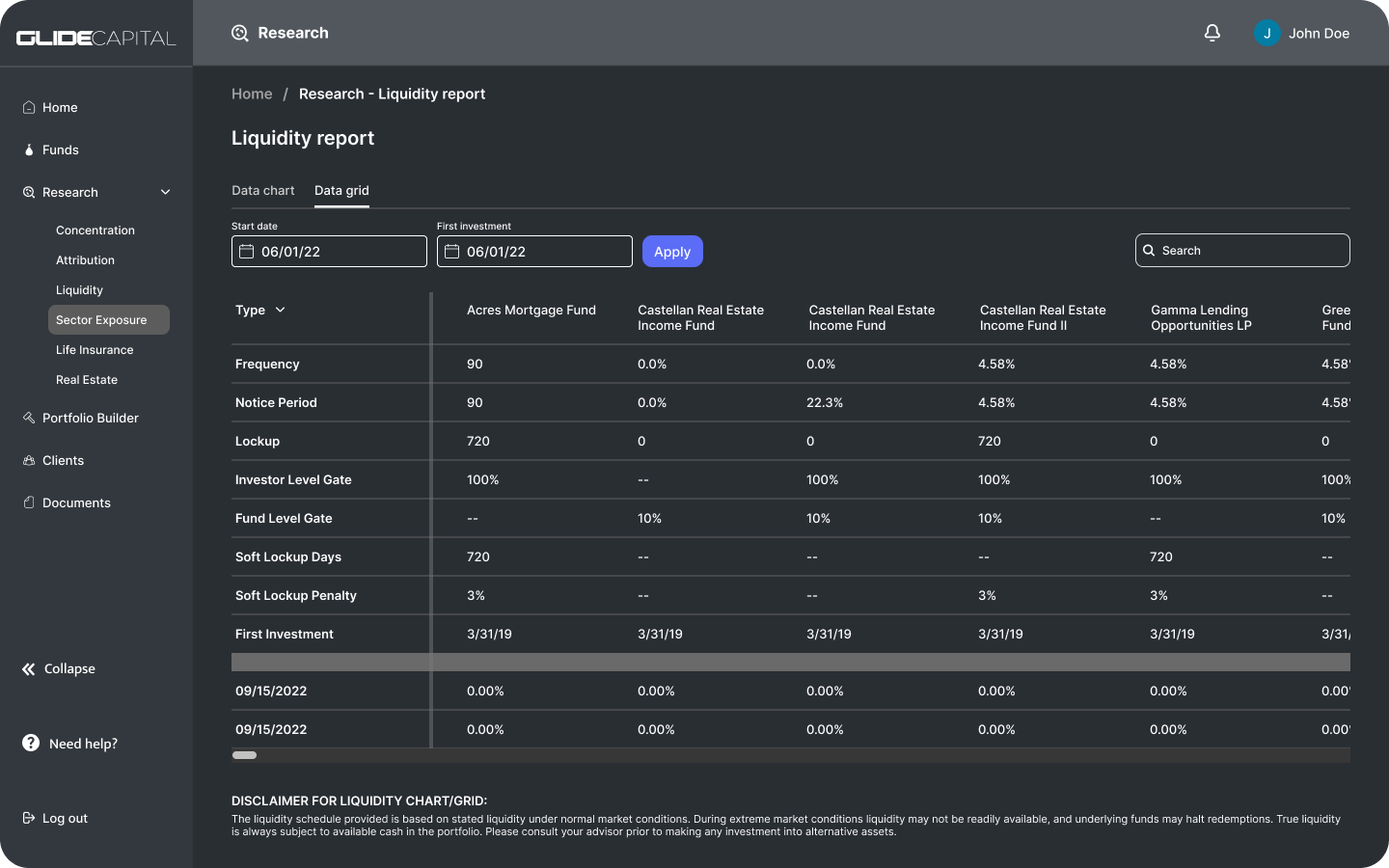Click the Investor Level Gate row label
The width and height of the screenshot is (1389, 868).
[293, 479]
